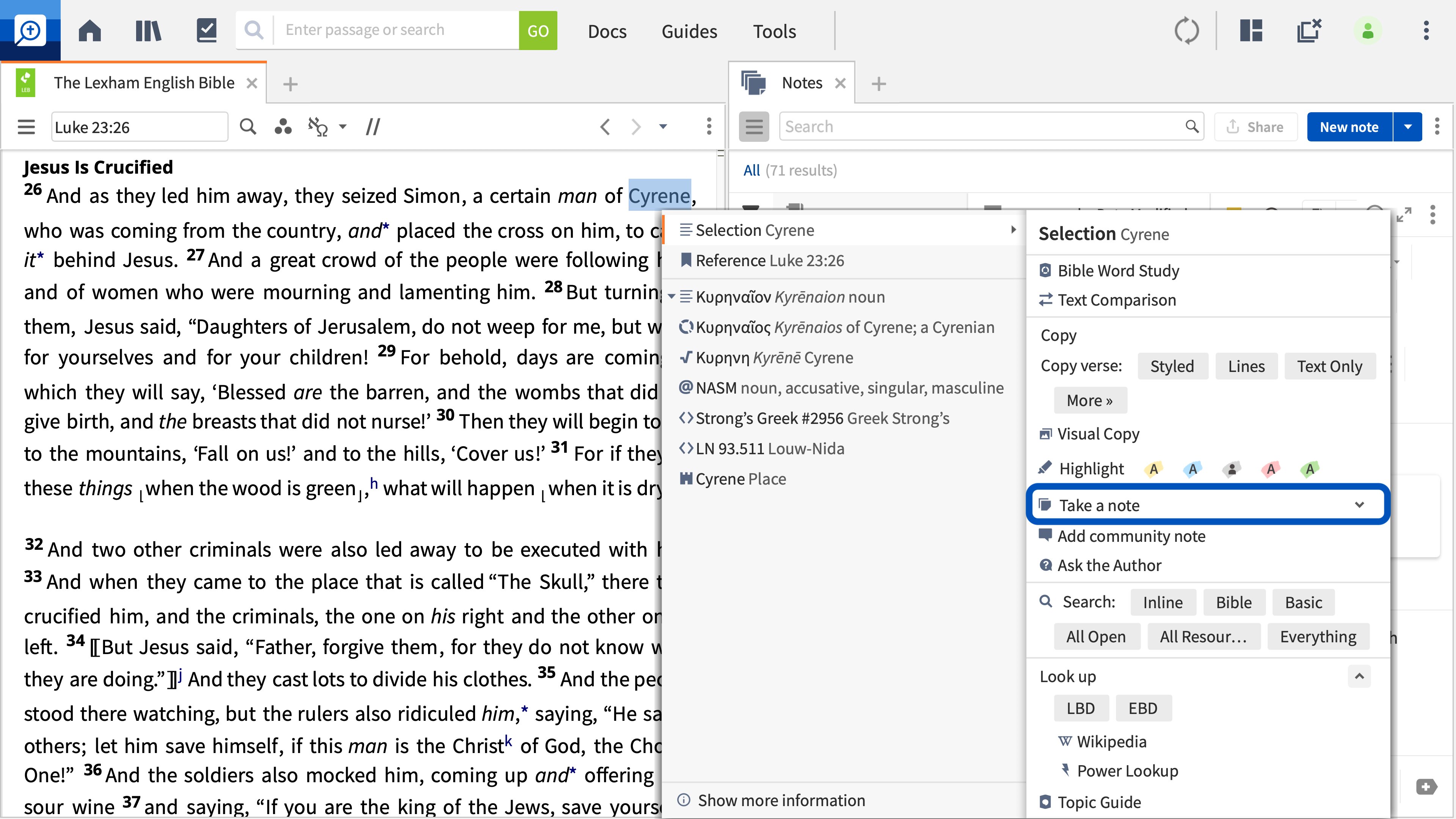Click the Share button
This screenshot has width=1456, height=819.
1255,127
